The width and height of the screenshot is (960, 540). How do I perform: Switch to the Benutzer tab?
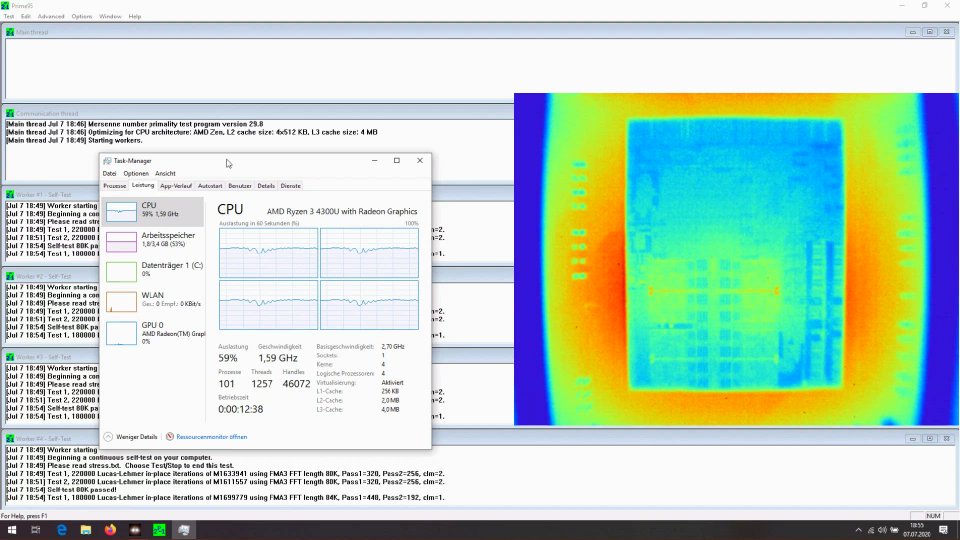point(240,186)
